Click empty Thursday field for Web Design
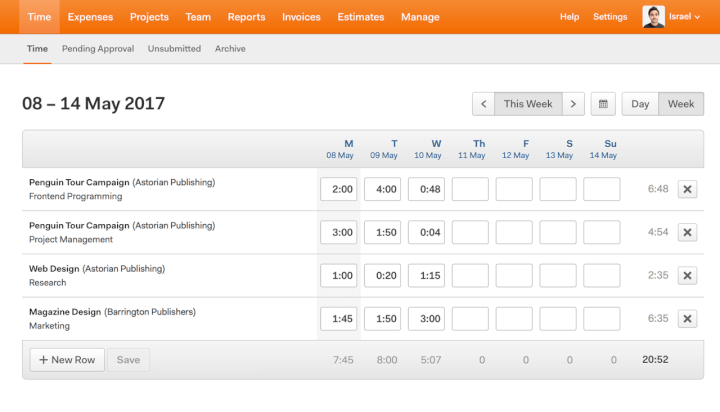 tap(470, 276)
